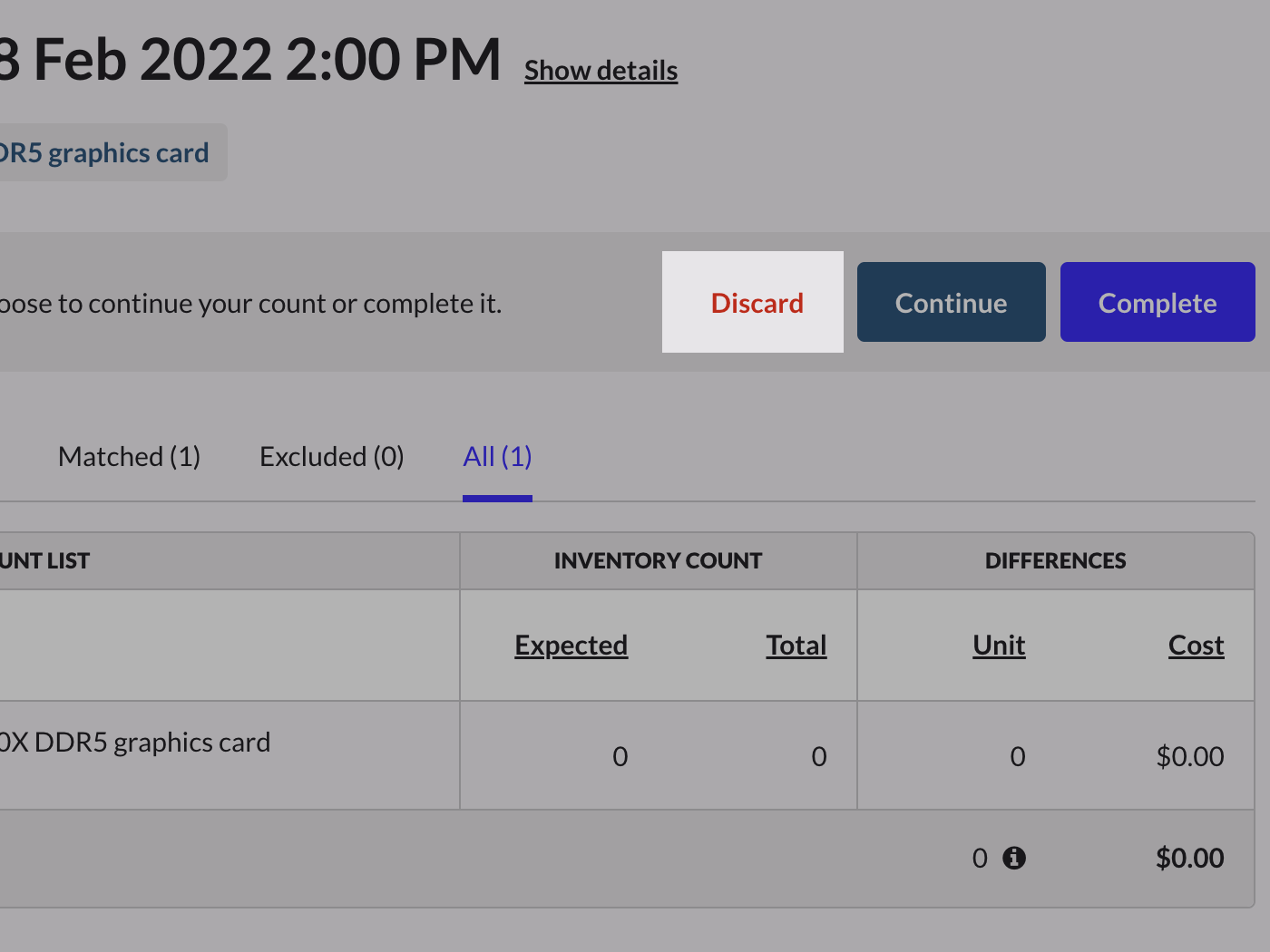The image size is (1270, 952).
Task: Open the Show details link
Action: [x=601, y=71]
